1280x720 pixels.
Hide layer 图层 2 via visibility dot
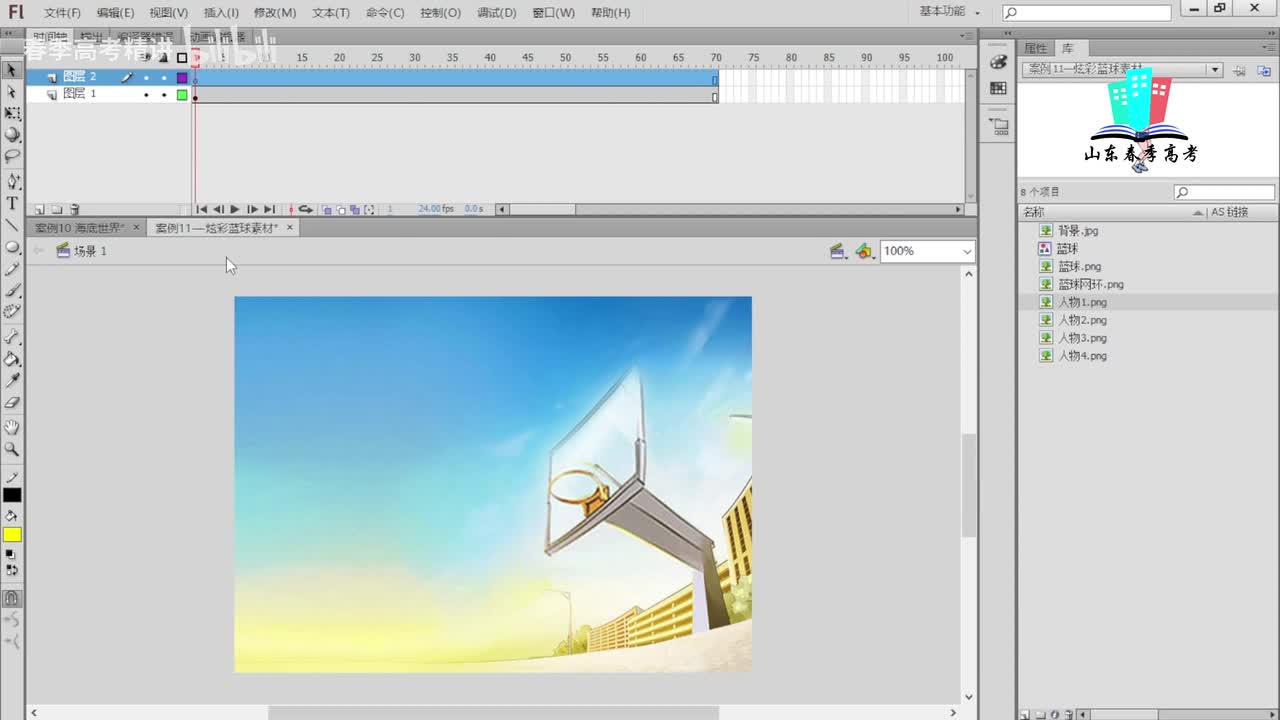pyautogui.click(x=146, y=77)
